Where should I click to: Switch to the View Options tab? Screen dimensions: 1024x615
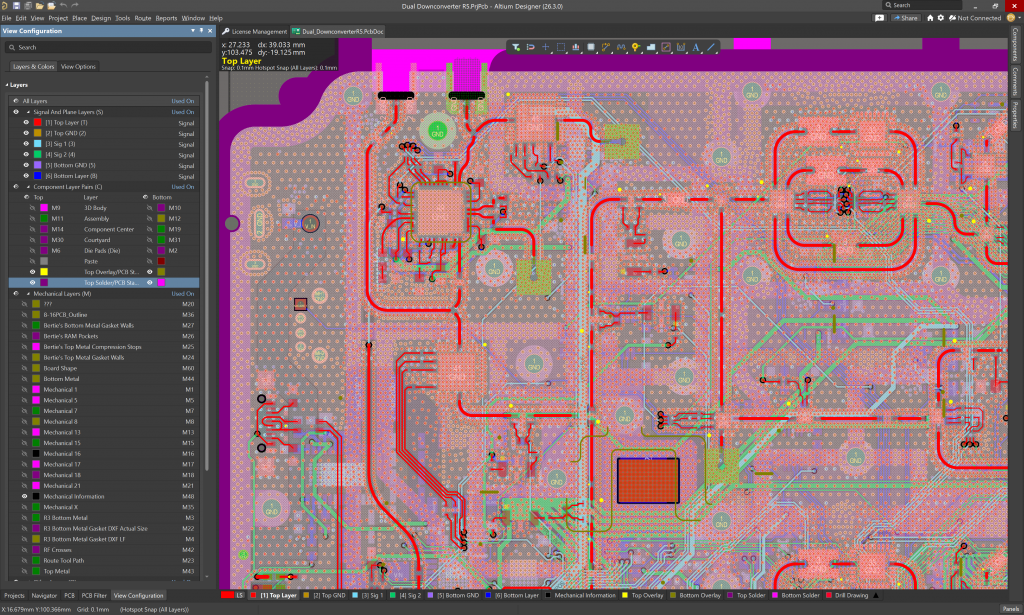79,66
